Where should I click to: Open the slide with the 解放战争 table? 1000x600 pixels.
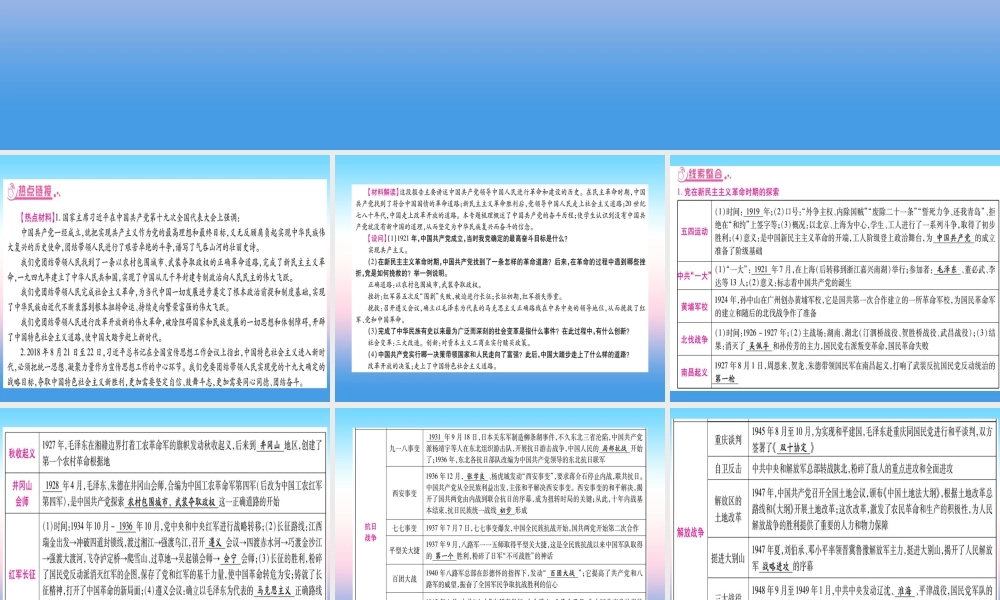tap(835, 504)
